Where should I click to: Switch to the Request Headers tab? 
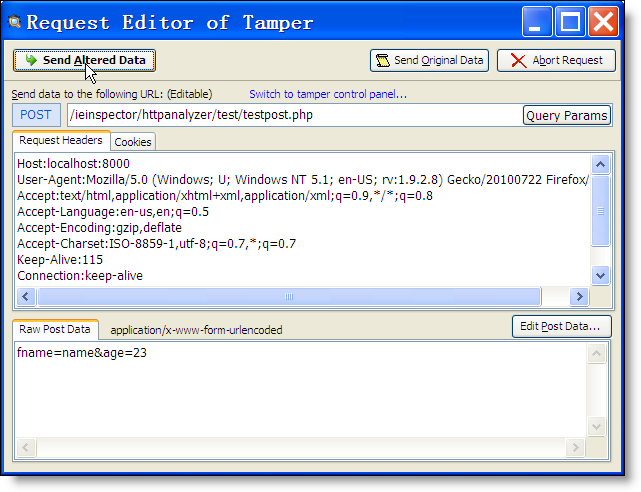click(60, 141)
